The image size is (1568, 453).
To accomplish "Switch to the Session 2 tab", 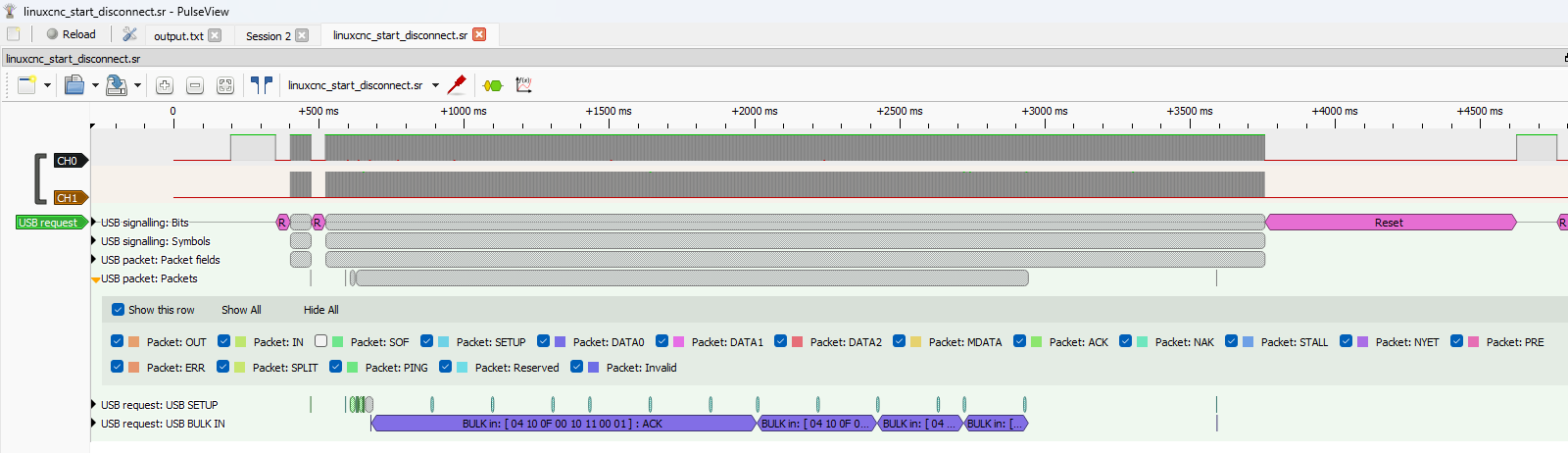I will pyautogui.click(x=268, y=35).
